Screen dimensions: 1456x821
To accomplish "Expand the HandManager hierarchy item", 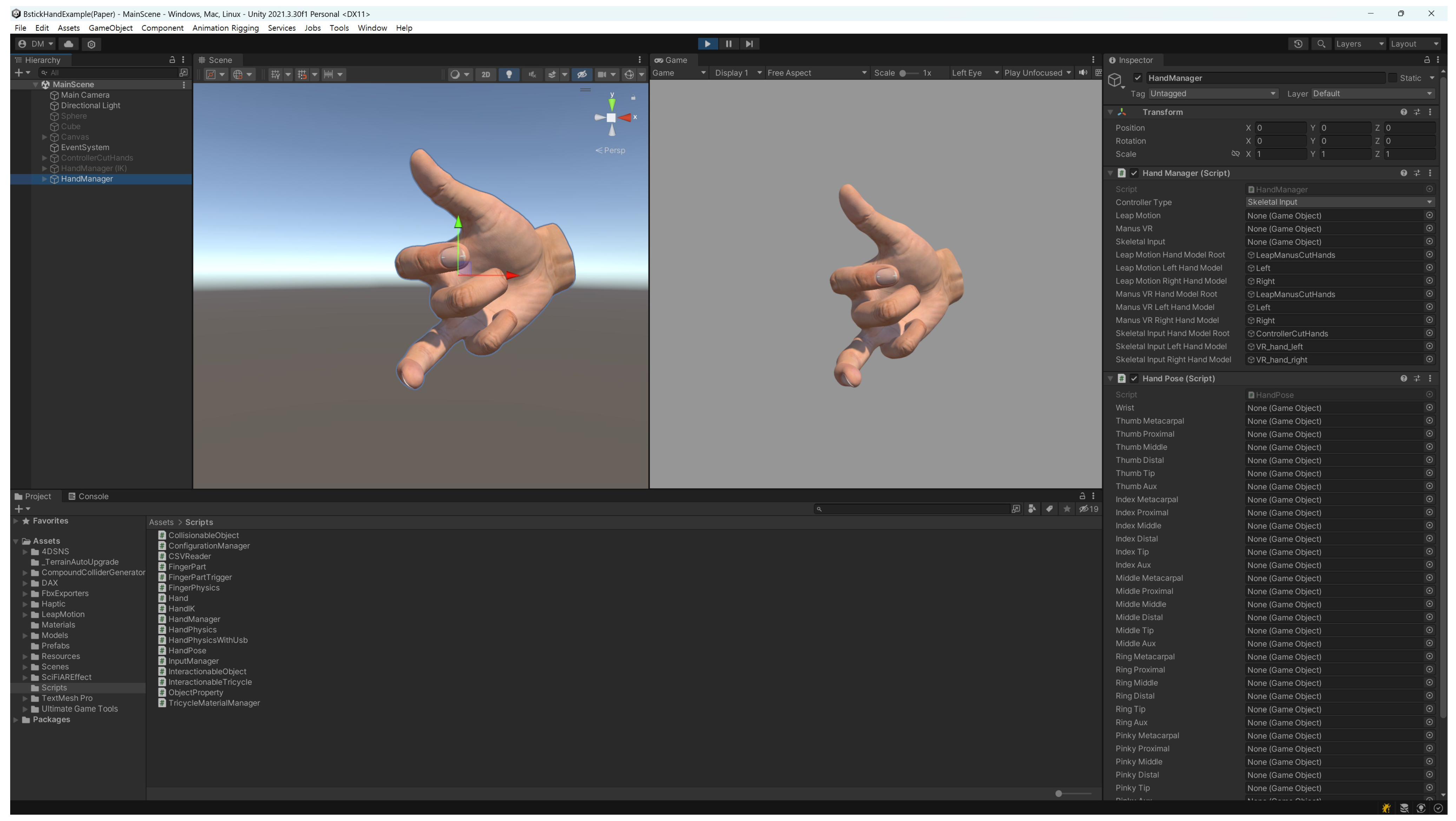I will [x=45, y=179].
